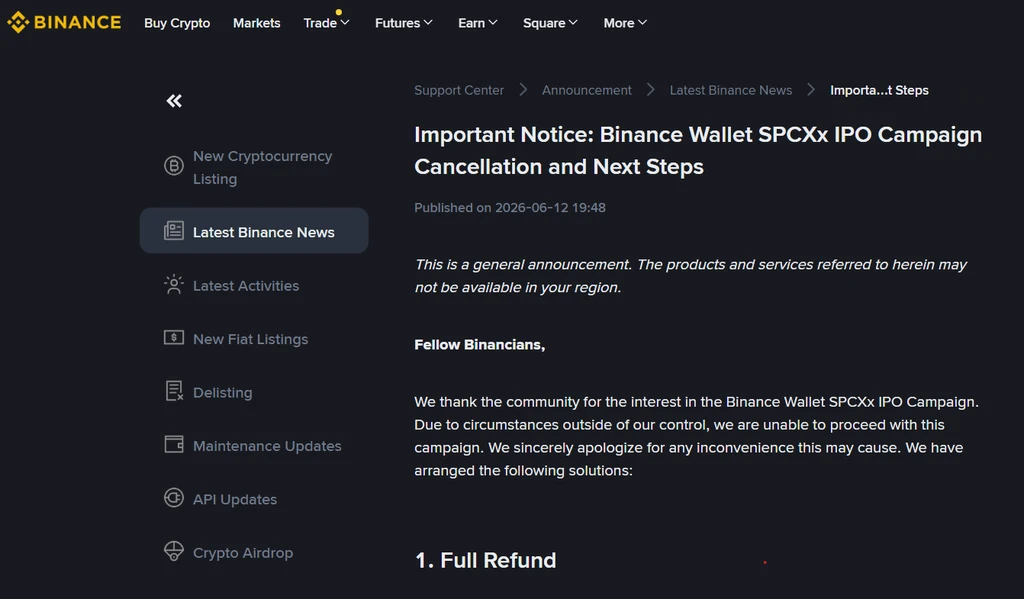
Task: Go to the Markets page
Action: click(257, 23)
